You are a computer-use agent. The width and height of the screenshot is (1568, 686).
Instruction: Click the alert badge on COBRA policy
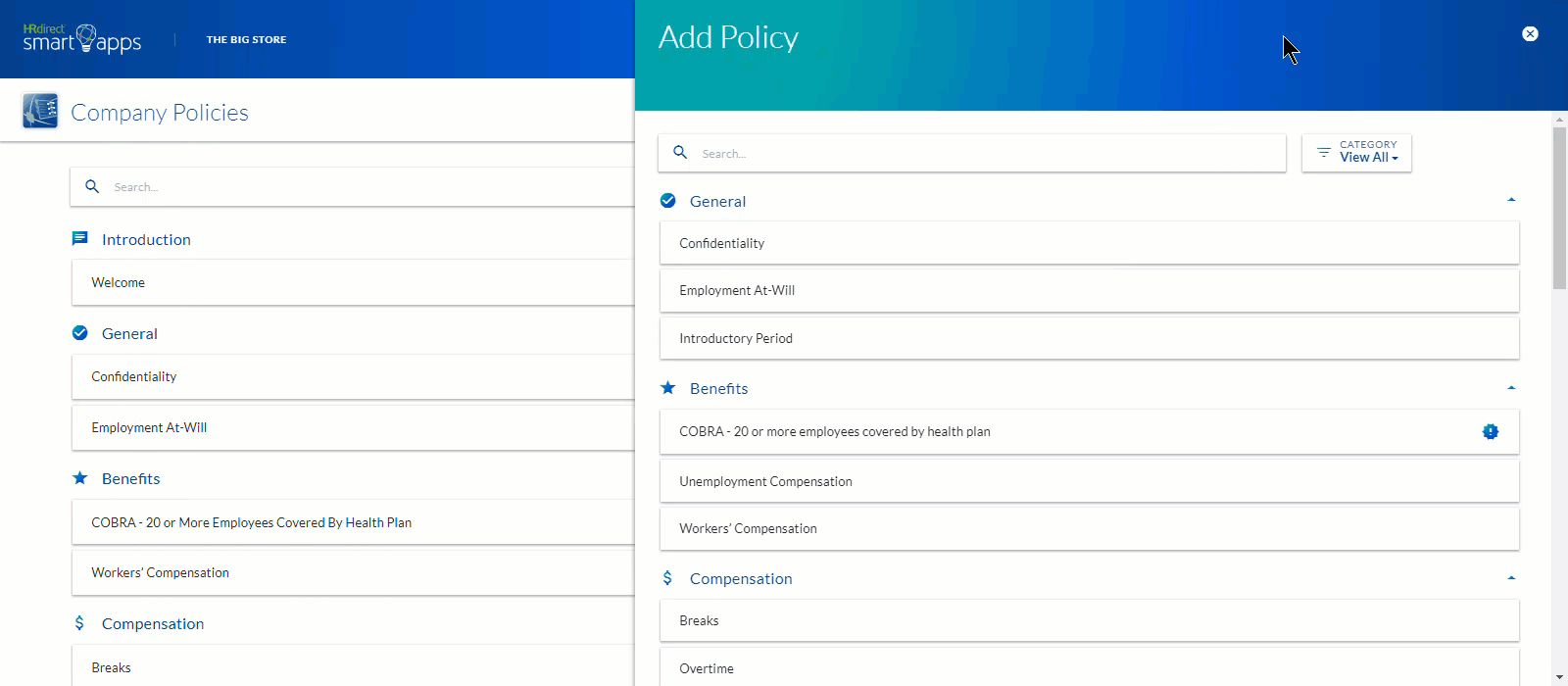click(x=1491, y=431)
